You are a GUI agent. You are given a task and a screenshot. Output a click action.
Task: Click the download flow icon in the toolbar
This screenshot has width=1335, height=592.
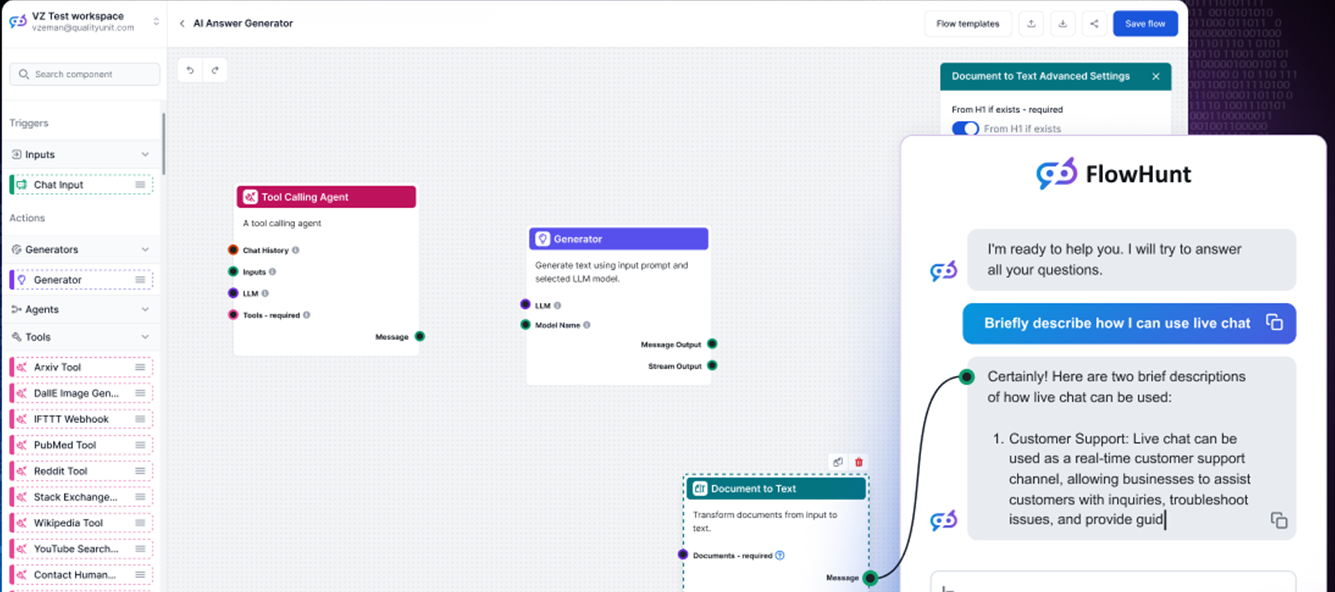click(1062, 23)
